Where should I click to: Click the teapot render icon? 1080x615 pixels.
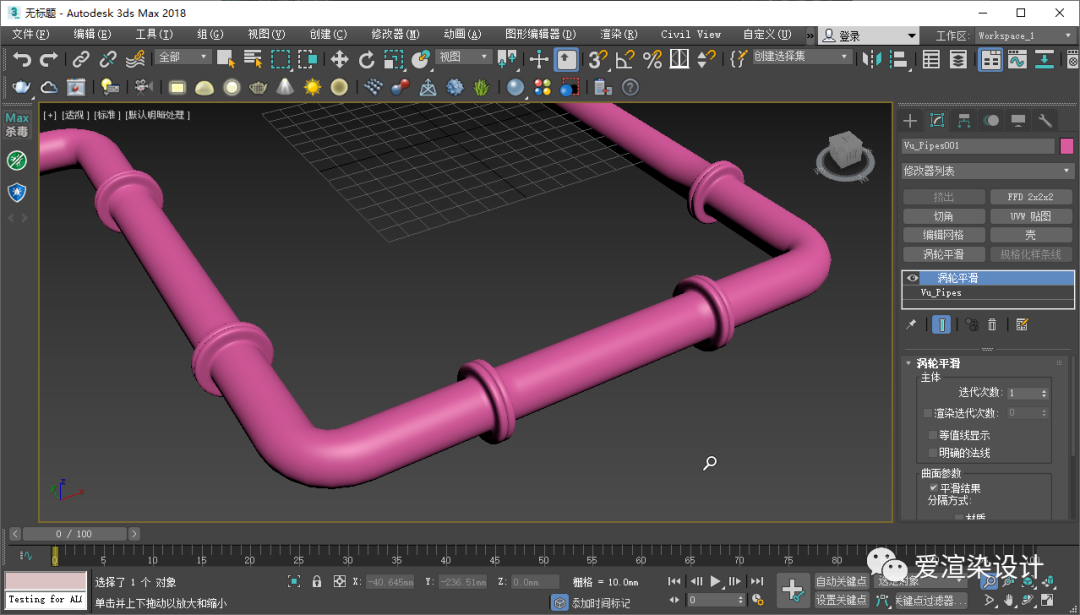pyautogui.click(x=22, y=87)
